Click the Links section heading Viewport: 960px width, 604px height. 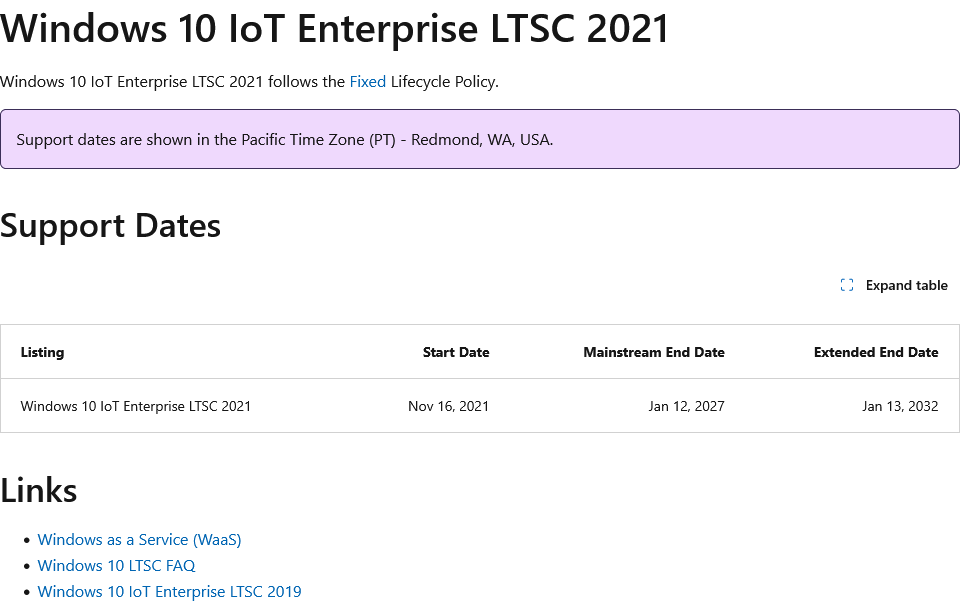click(39, 490)
